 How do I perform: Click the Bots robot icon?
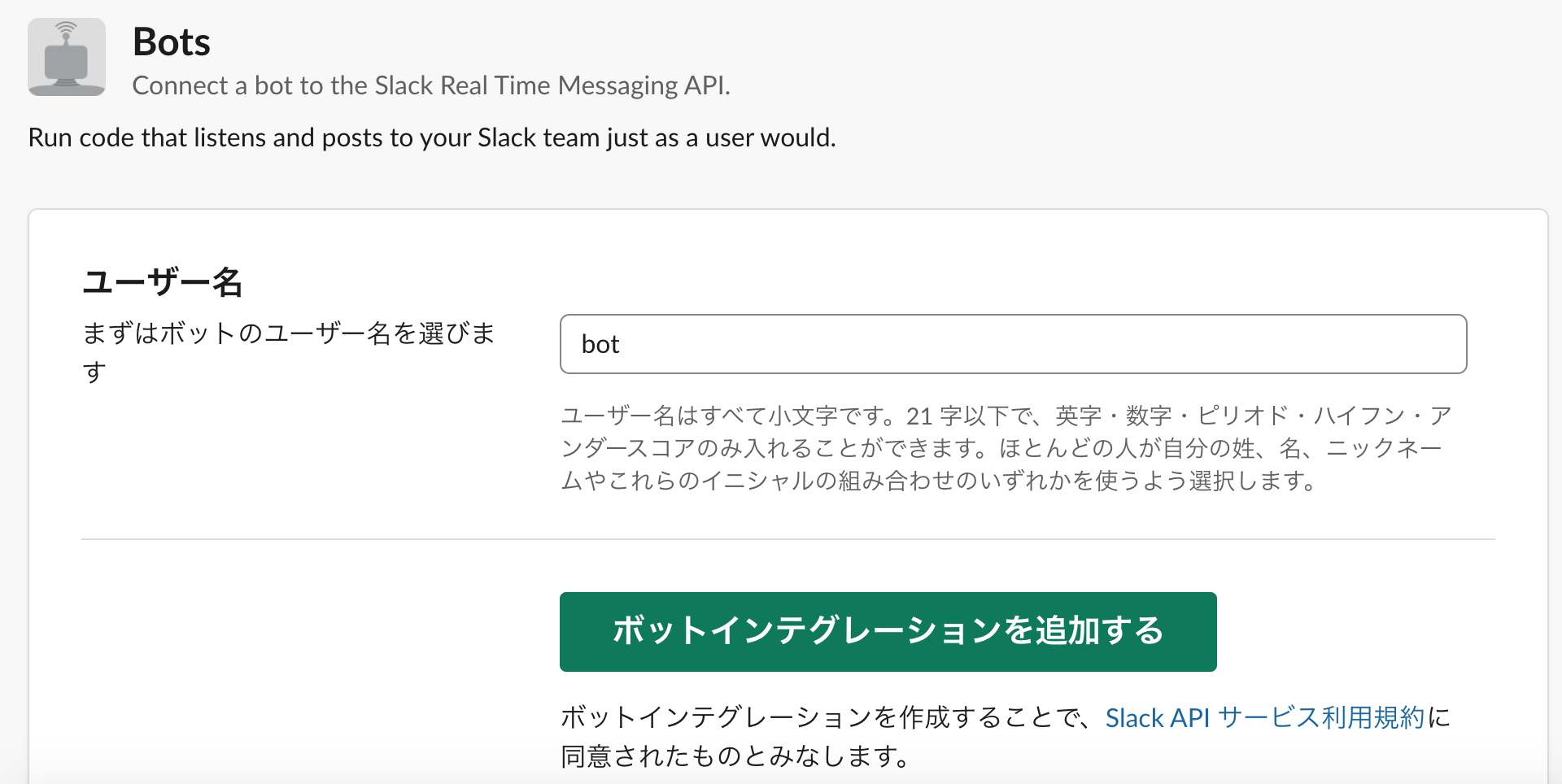(x=67, y=57)
